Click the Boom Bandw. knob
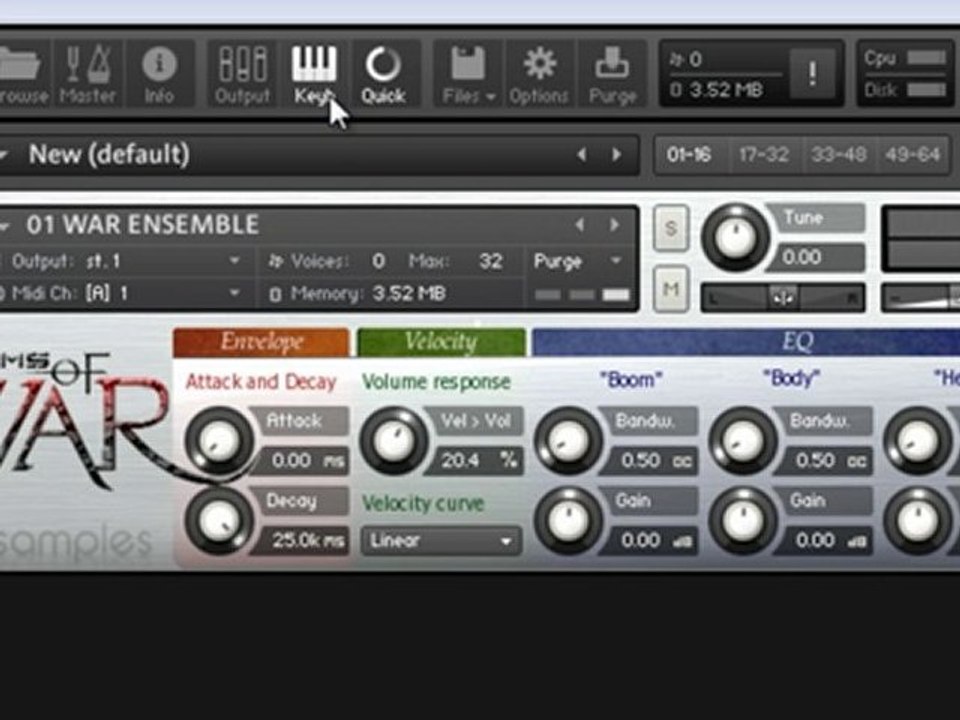960x720 pixels. tap(568, 441)
